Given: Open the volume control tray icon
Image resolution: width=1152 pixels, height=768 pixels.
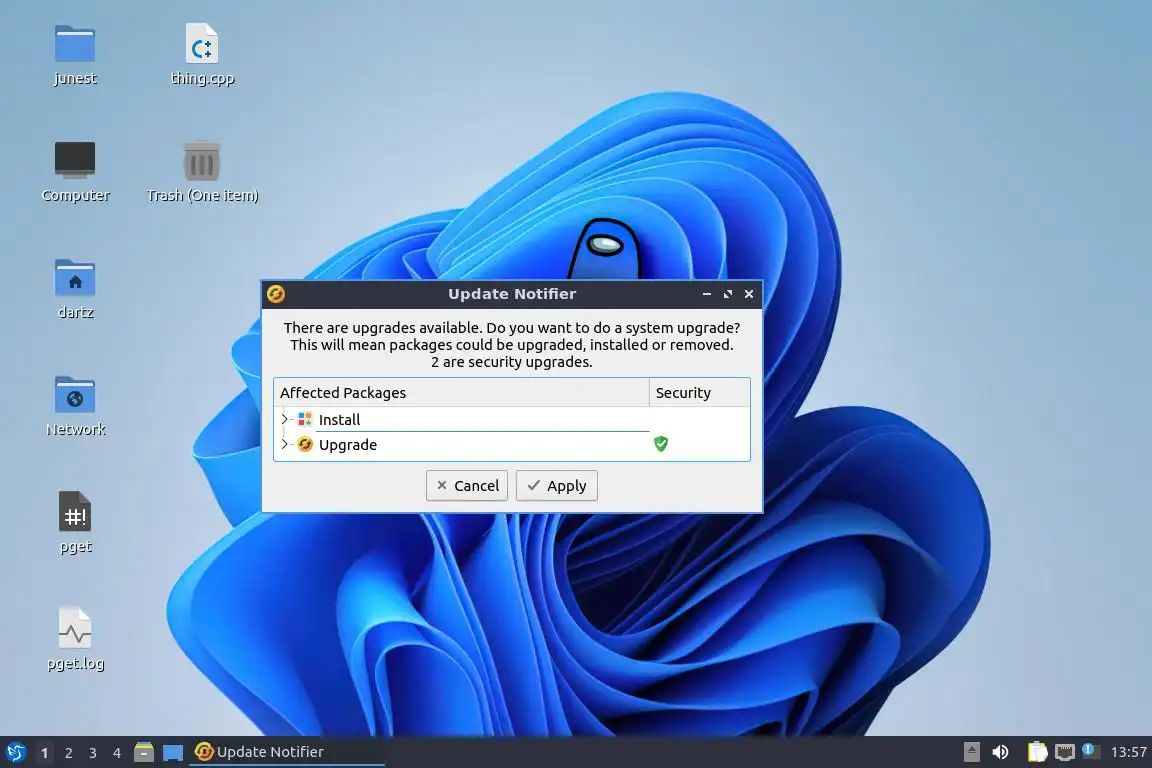Looking at the screenshot, I should click(x=1001, y=752).
